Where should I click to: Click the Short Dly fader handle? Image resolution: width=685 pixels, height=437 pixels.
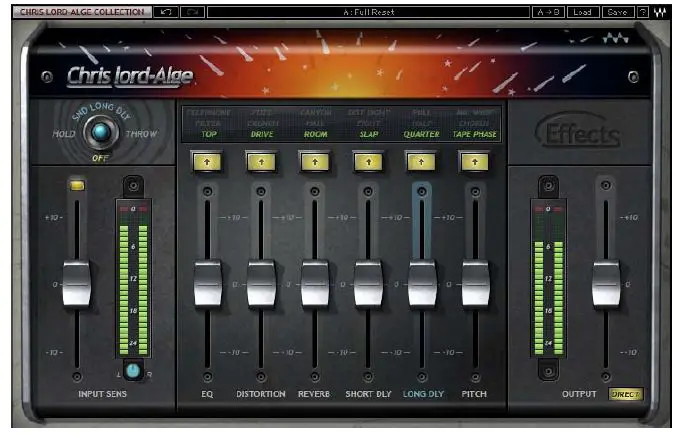pyautogui.click(x=368, y=283)
